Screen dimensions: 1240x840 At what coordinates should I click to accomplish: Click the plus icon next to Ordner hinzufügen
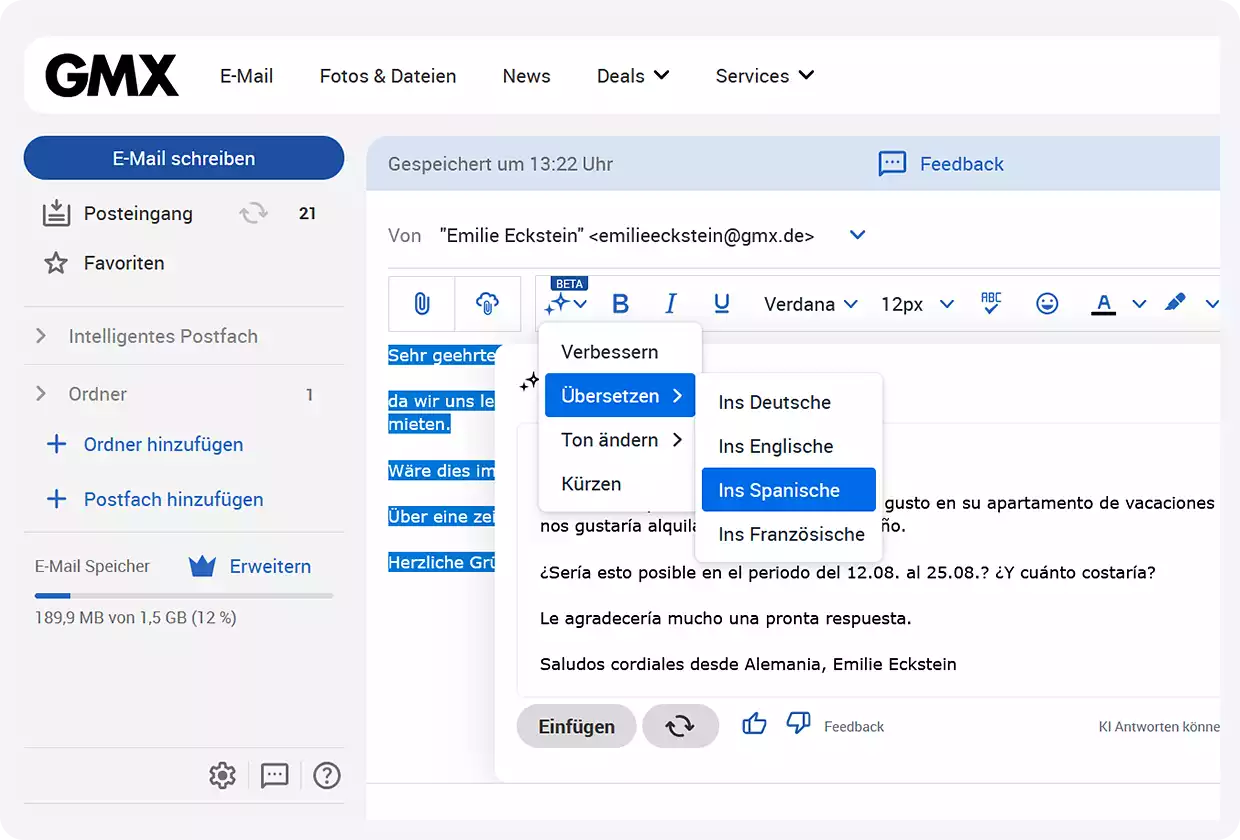pyautogui.click(x=57, y=445)
